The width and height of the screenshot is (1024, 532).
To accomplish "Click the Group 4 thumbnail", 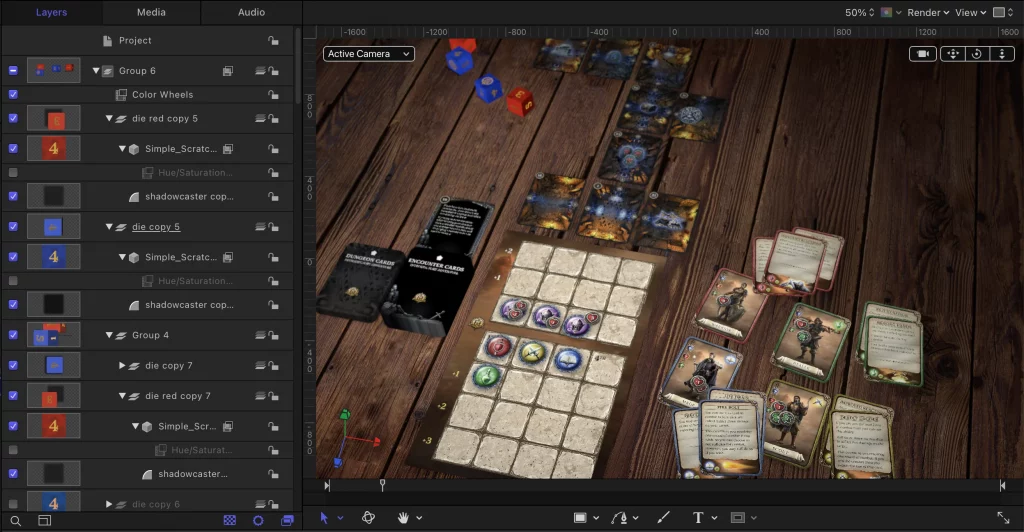I will 54,335.
